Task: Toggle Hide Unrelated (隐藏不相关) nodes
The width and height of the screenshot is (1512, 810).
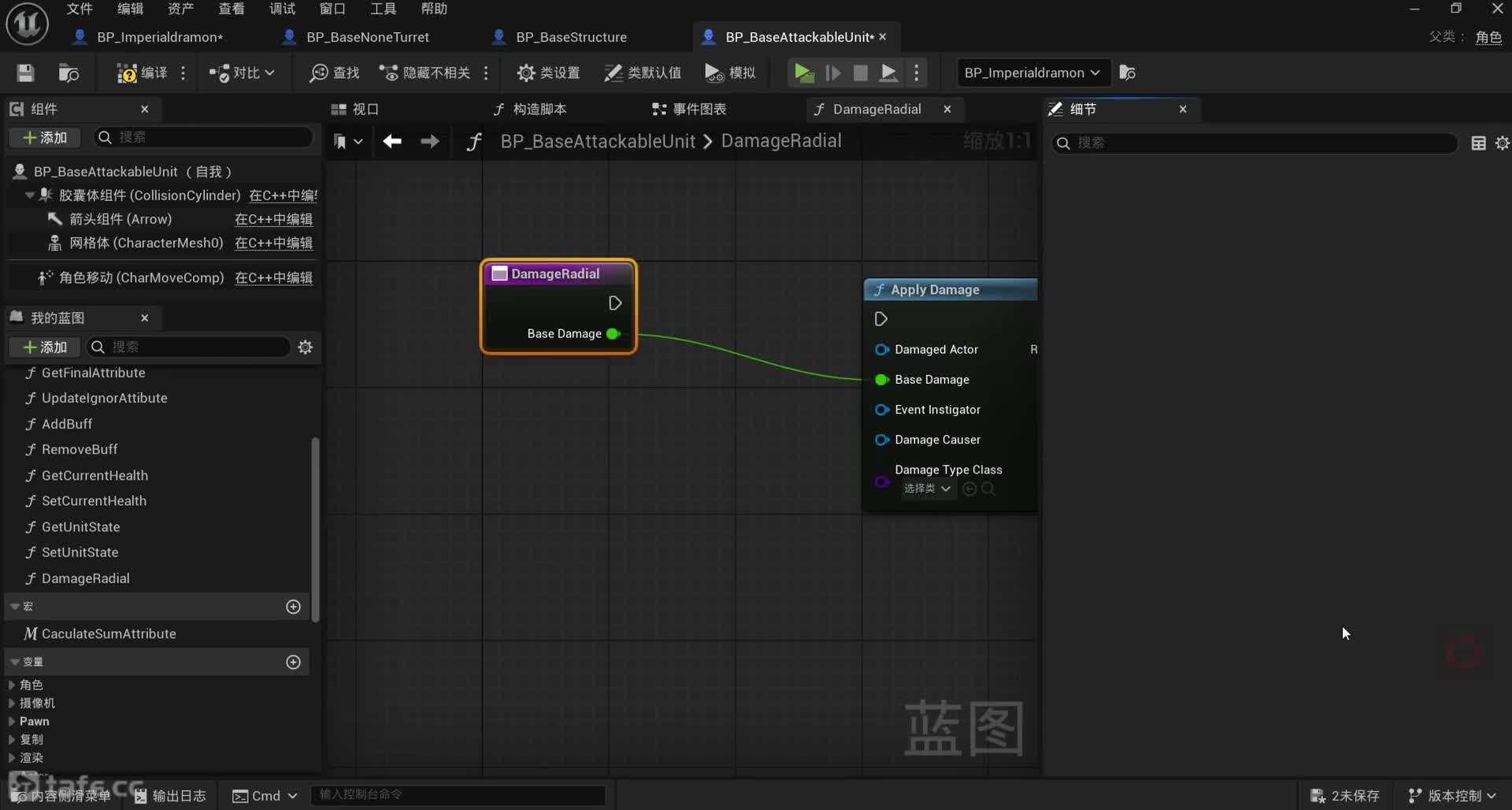Action: [x=425, y=72]
